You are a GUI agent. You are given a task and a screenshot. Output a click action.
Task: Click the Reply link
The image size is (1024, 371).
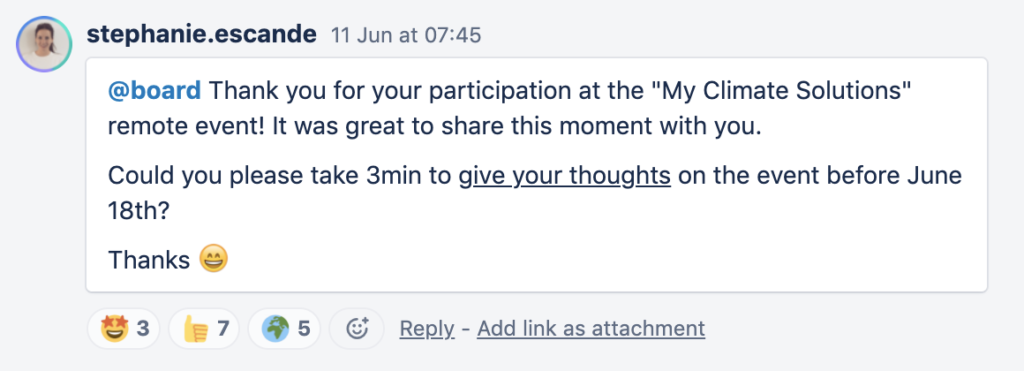pyautogui.click(x=426, y=328)
